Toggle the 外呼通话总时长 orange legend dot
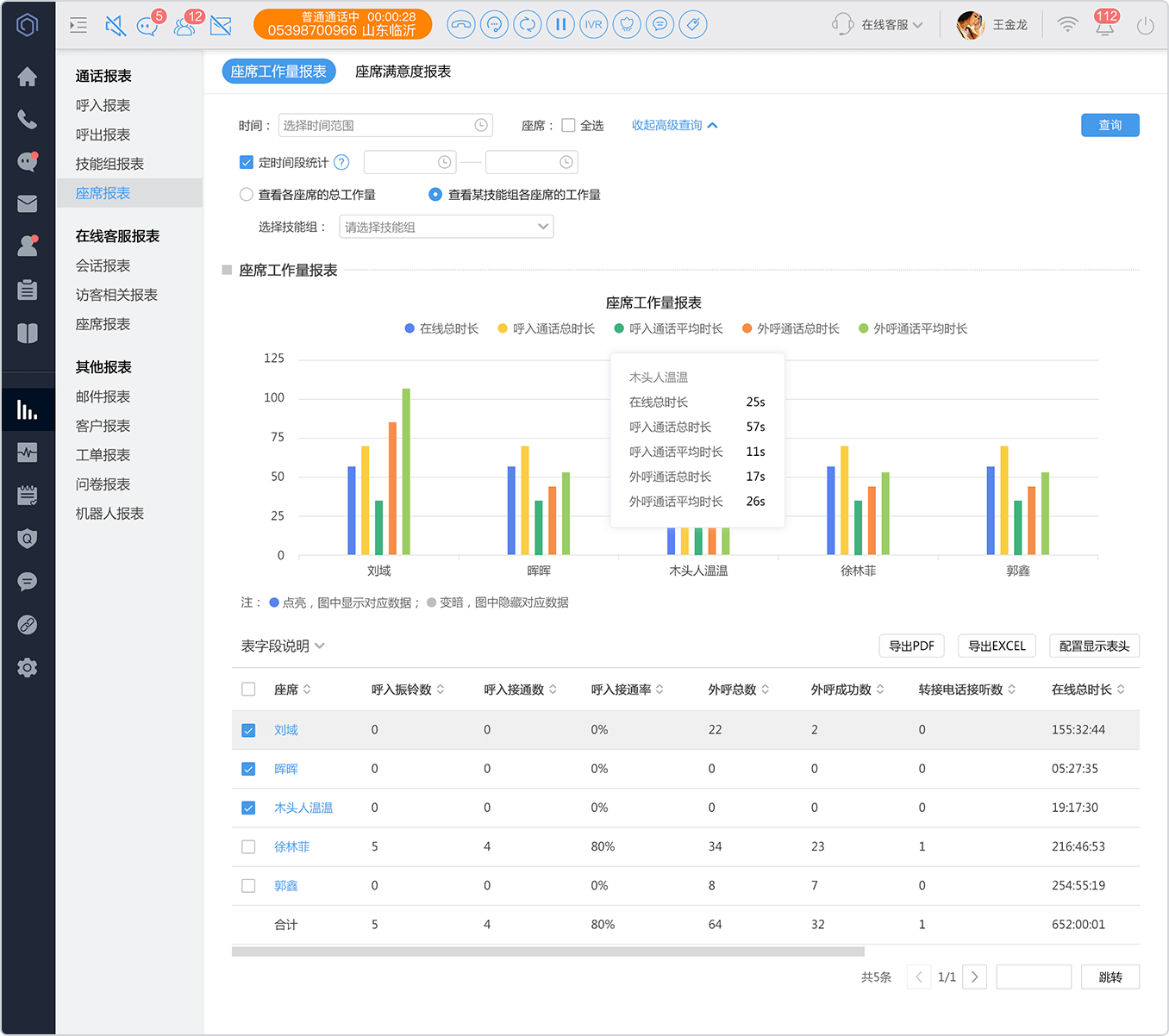Screen dimensions: 1169x1036 (x=747, y=328)
